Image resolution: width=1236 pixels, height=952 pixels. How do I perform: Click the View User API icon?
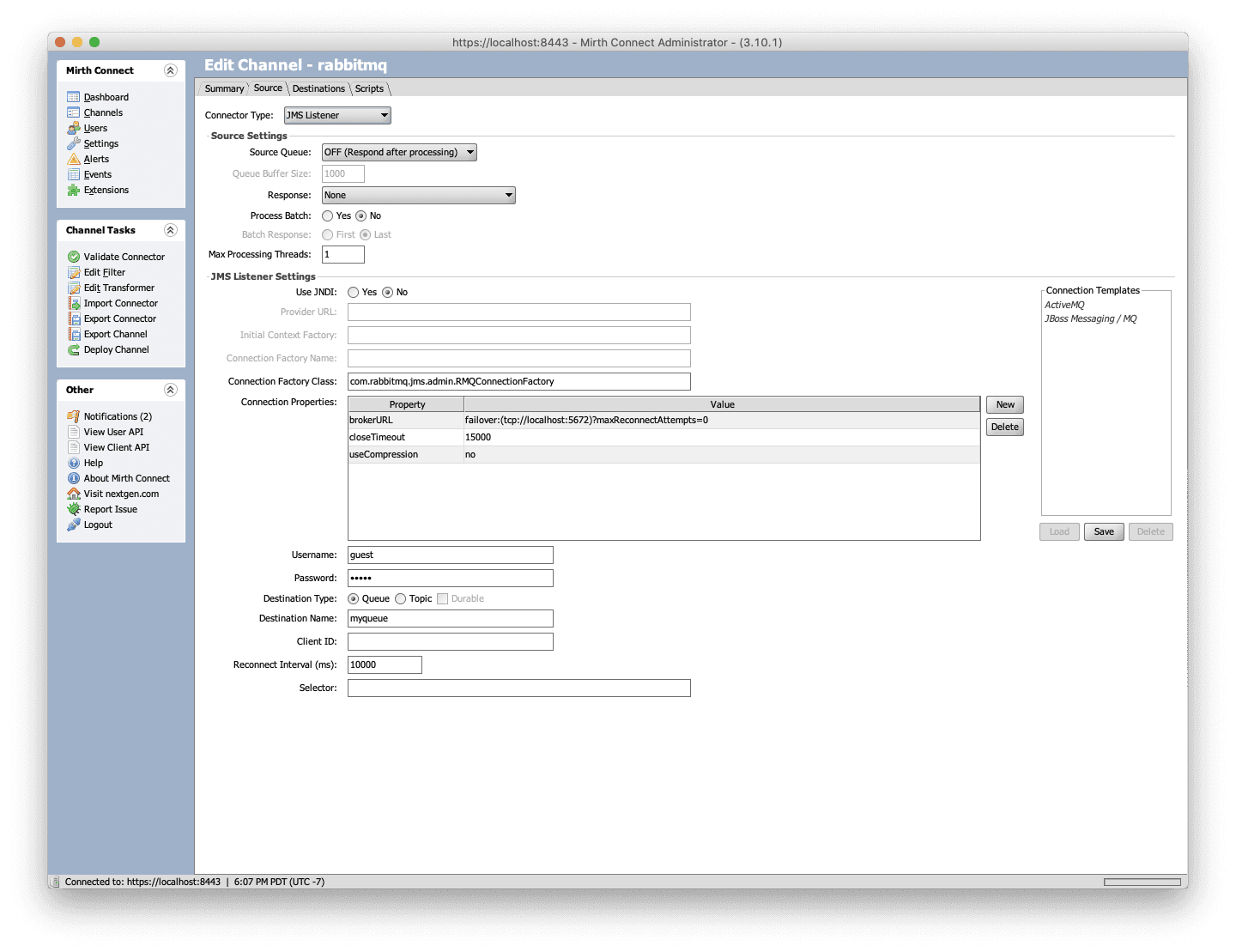coord(74,432)
